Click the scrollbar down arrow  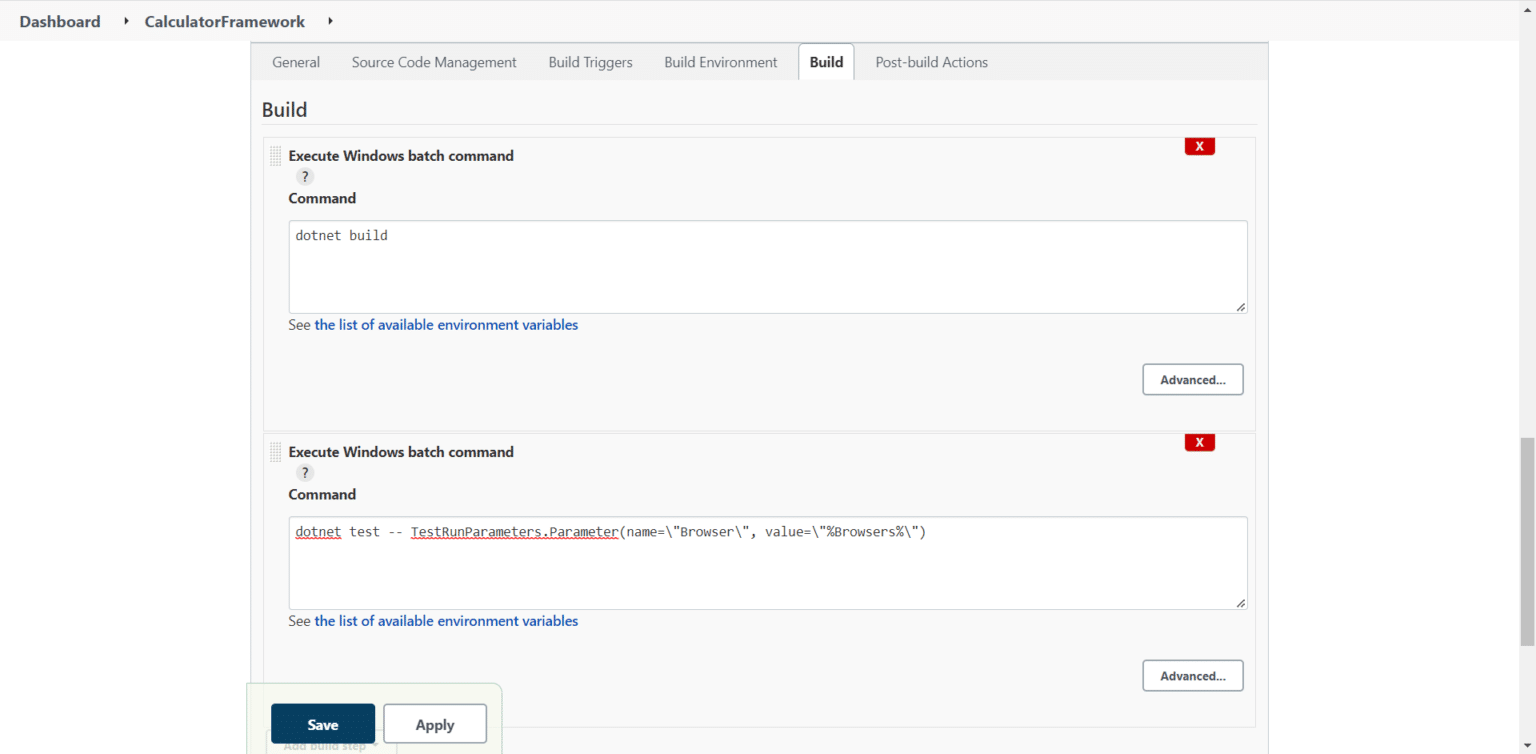point(1528,746)
